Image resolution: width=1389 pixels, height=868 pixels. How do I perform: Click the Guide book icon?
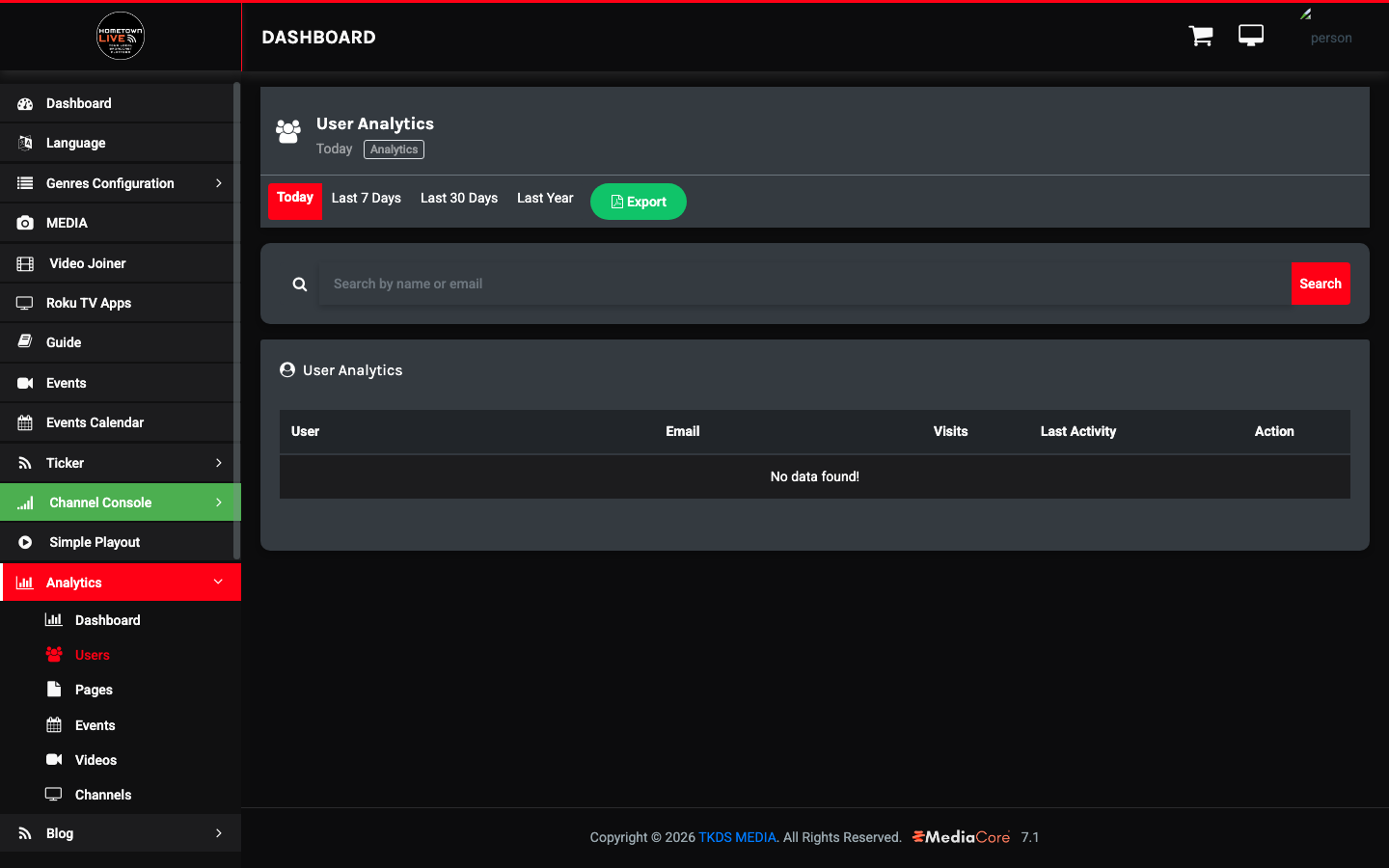(25, 342)
